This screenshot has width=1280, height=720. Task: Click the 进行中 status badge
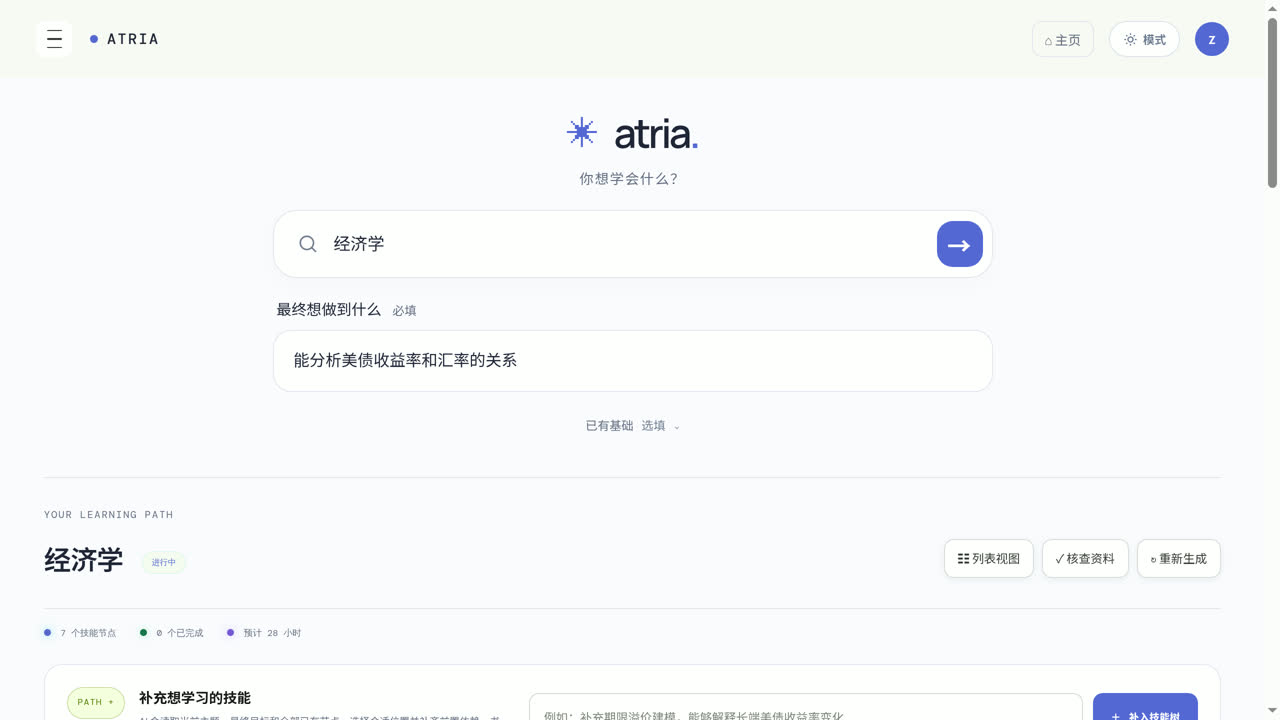pos(163,562)
